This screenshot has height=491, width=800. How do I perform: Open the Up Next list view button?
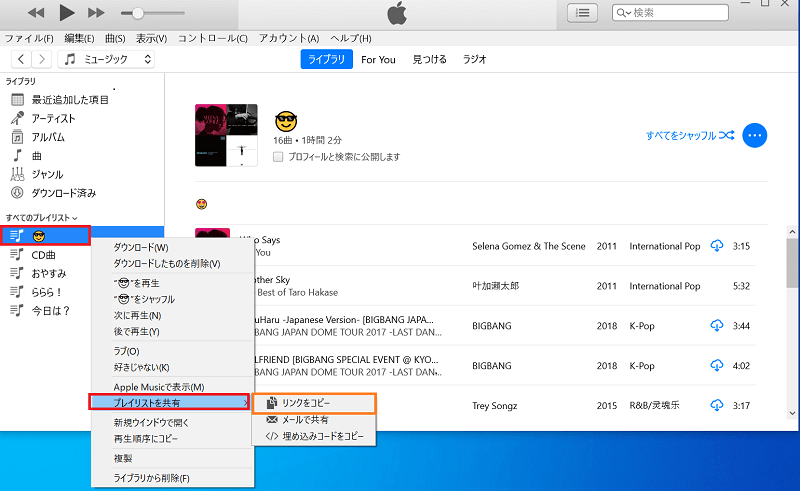[x=582, y=13]
